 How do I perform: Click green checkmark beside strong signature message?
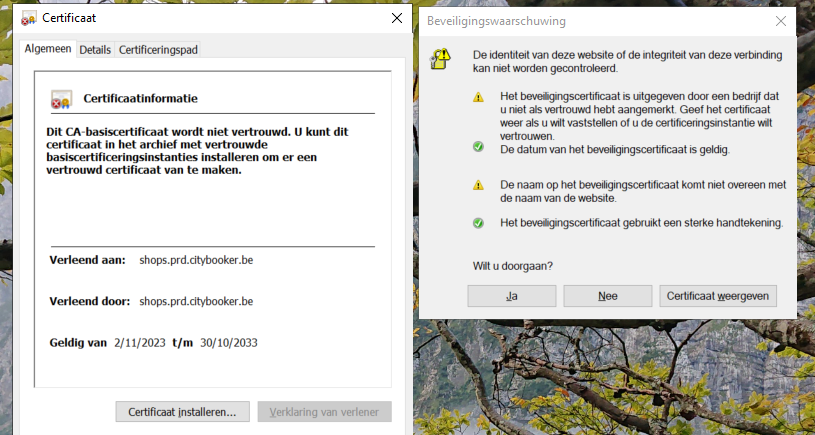[478, 222]
